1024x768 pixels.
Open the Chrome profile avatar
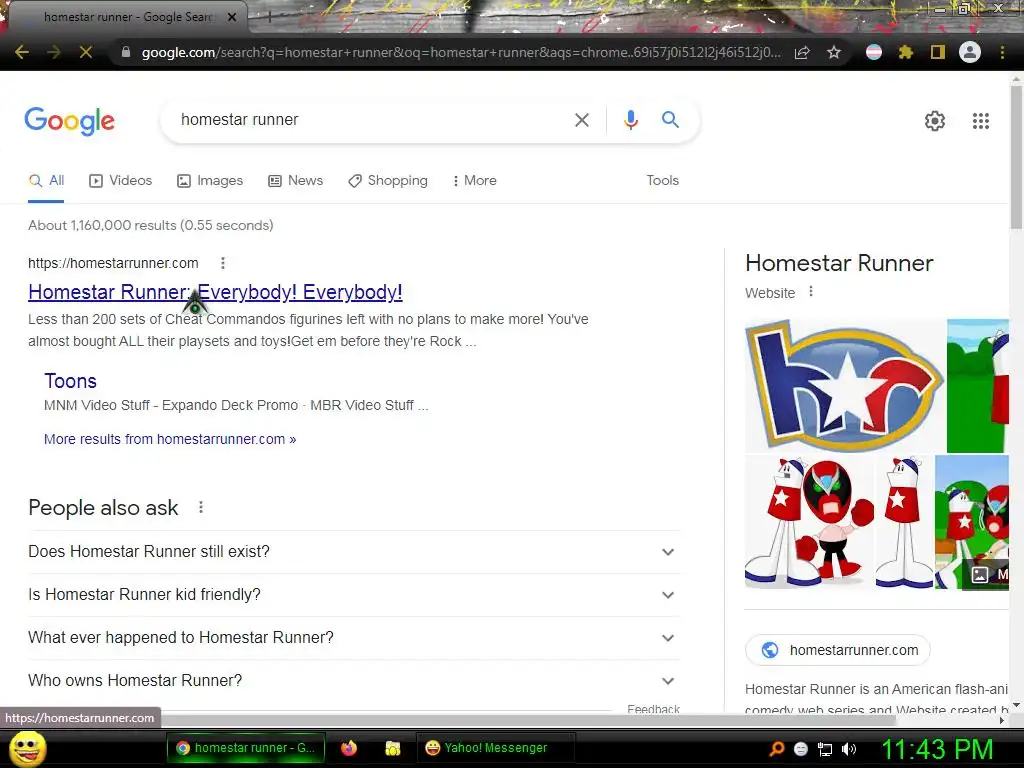pos(970,52)
